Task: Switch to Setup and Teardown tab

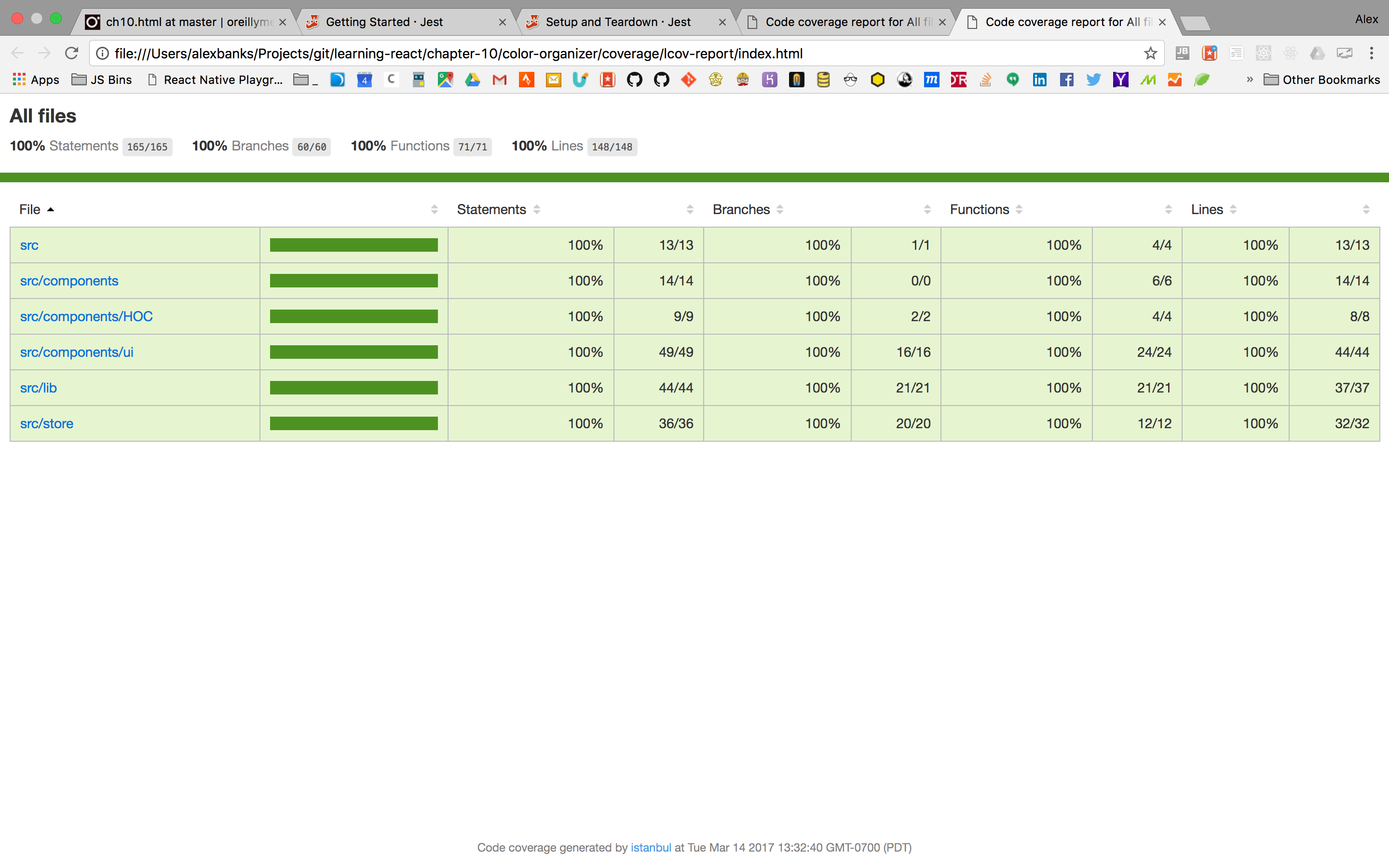Action: 618,22
